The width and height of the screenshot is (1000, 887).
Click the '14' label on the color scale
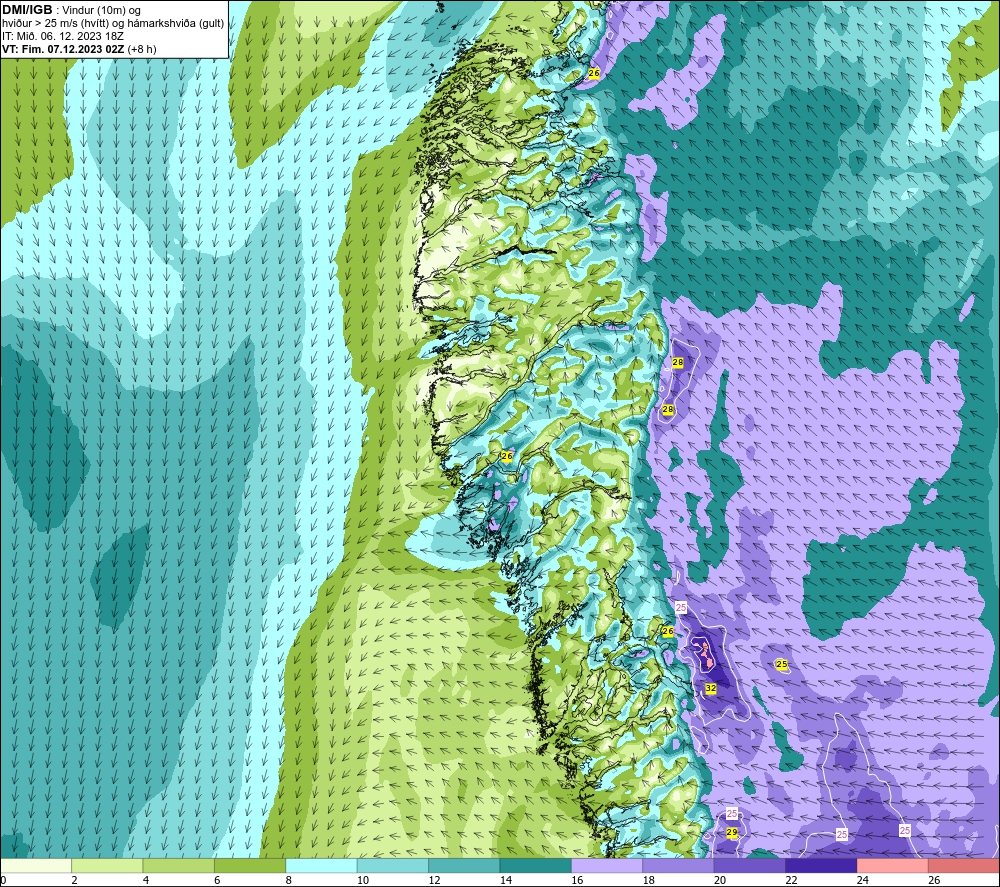click(506, 880)
